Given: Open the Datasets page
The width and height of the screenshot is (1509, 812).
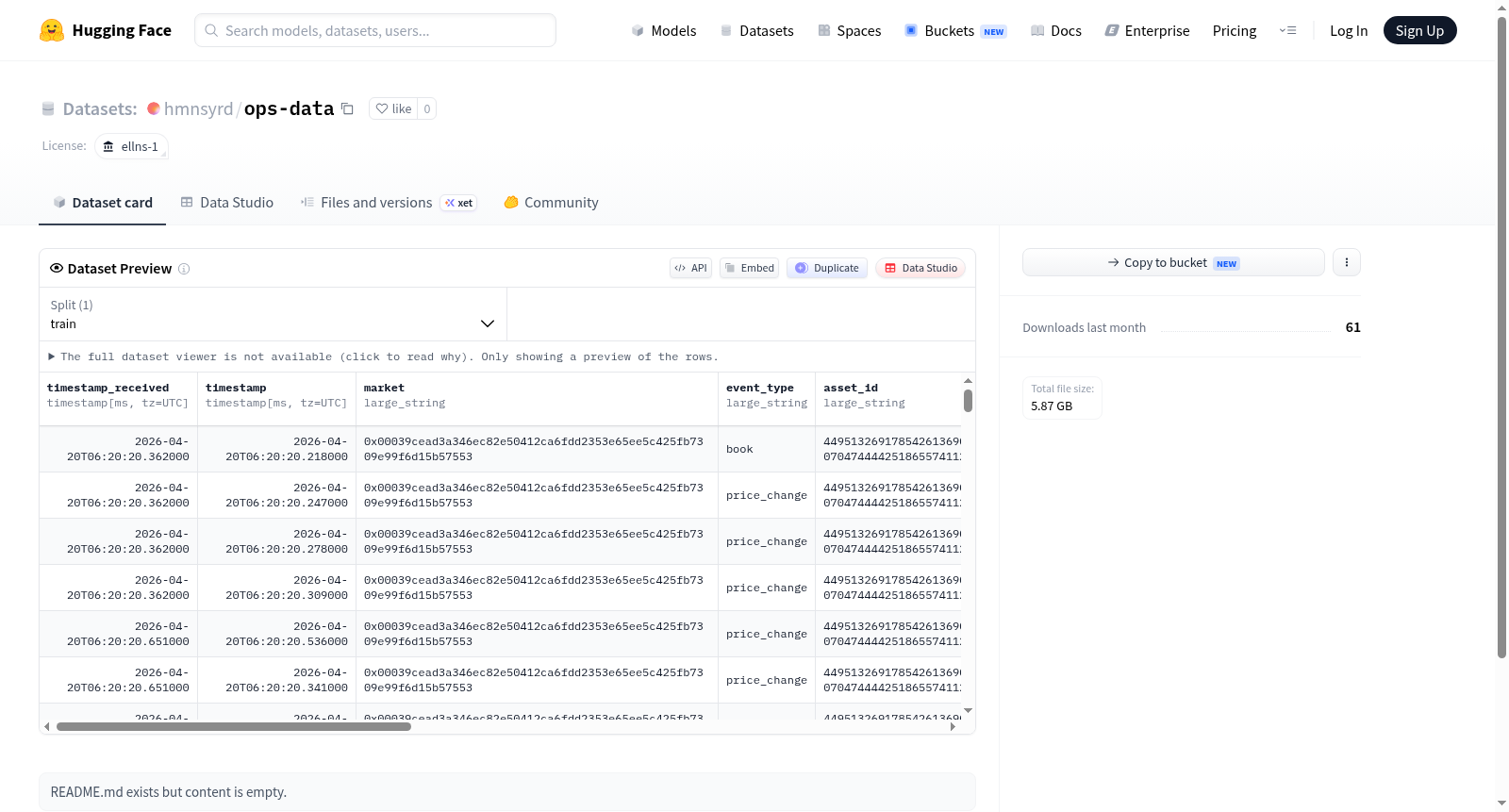Looking at the screenshot, I should coord(756,30).
